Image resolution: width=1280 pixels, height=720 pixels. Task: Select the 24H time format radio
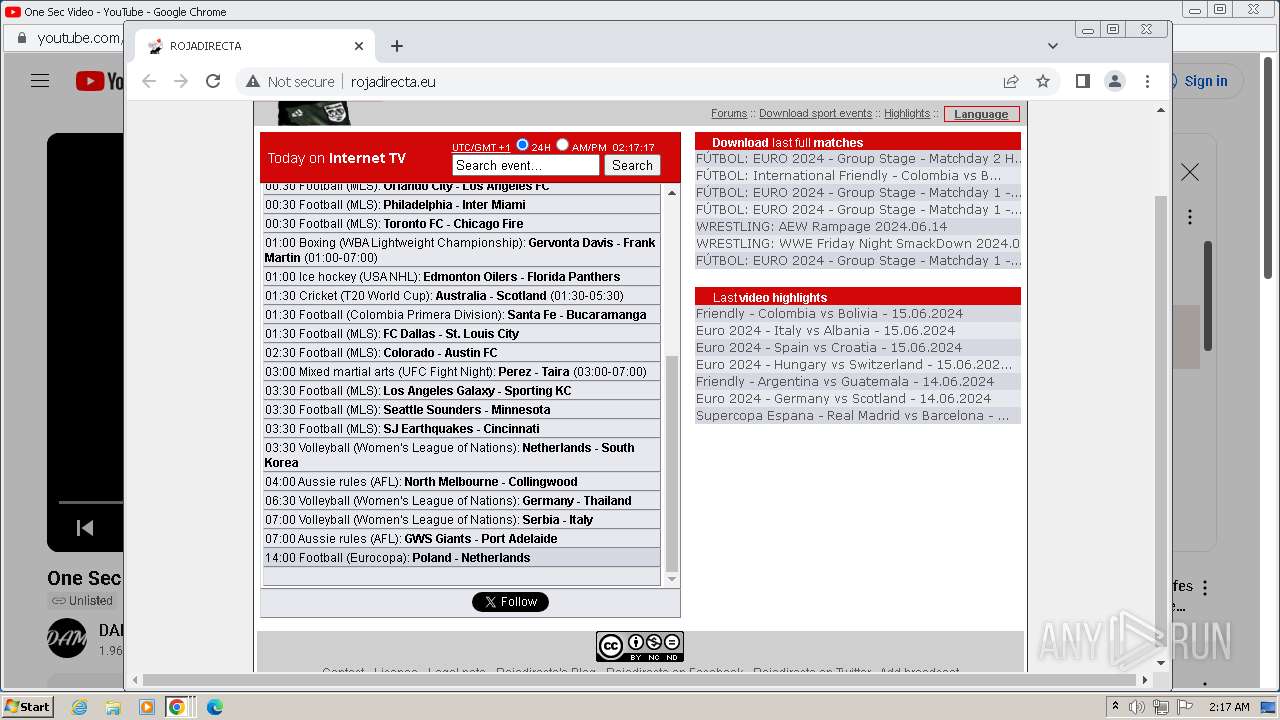[522, 145]
